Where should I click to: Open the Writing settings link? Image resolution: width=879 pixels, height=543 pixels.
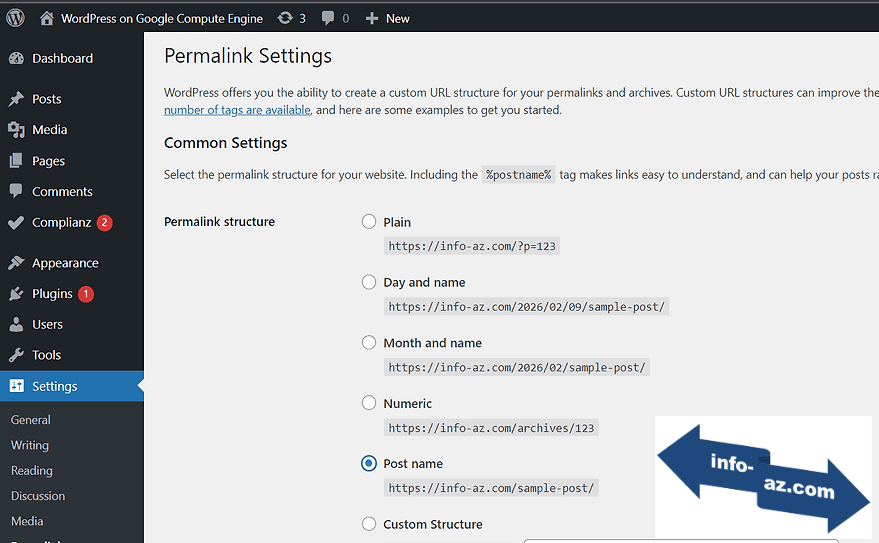point(30,445)
